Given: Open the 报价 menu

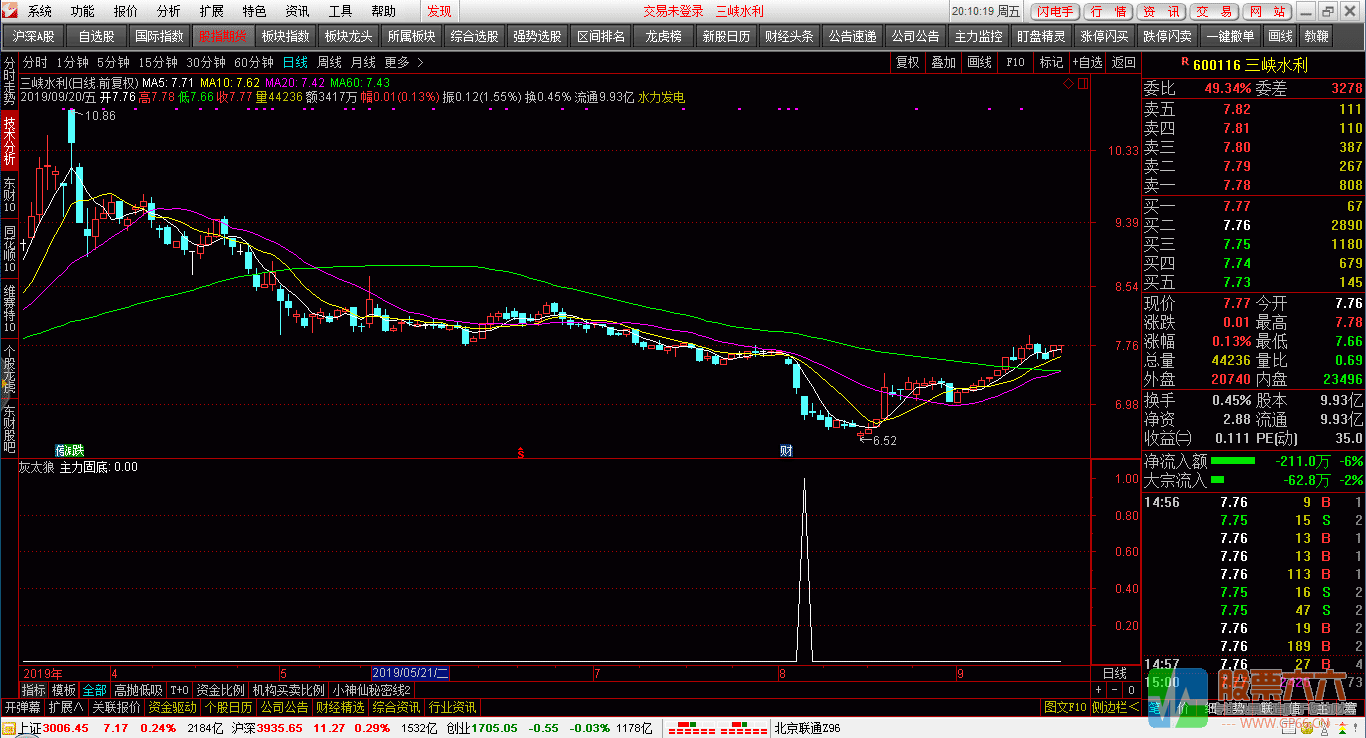Looking at the screenshot, I should point(126,11).
